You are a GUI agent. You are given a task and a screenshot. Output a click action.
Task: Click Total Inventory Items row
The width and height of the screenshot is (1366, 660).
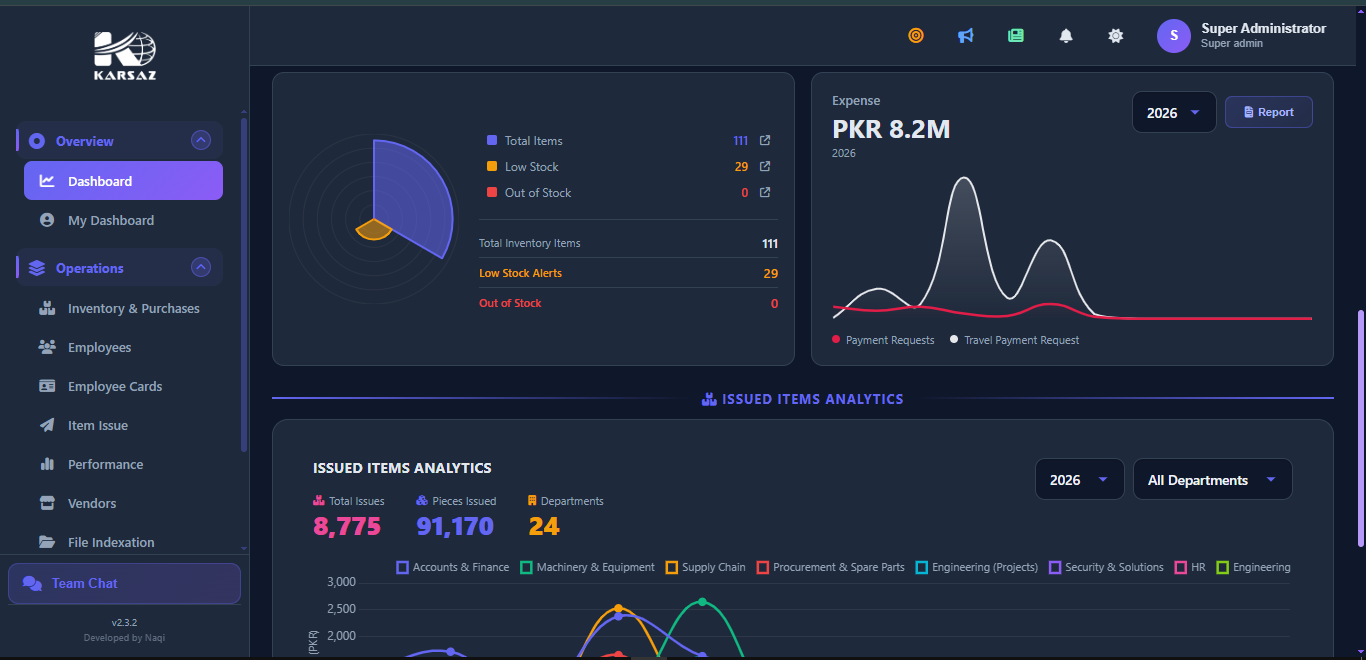[x=628, y=243]
